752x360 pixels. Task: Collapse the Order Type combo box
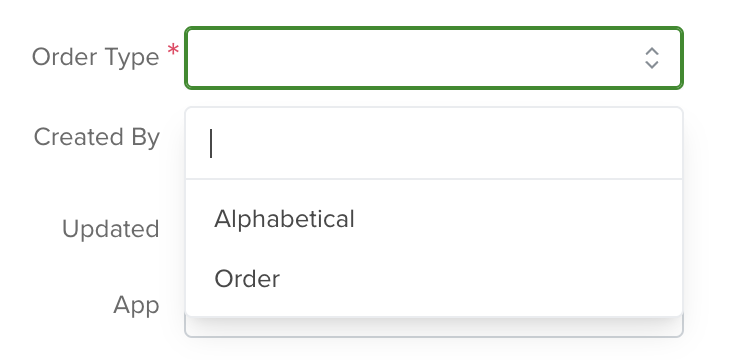[x=434, y=58]
